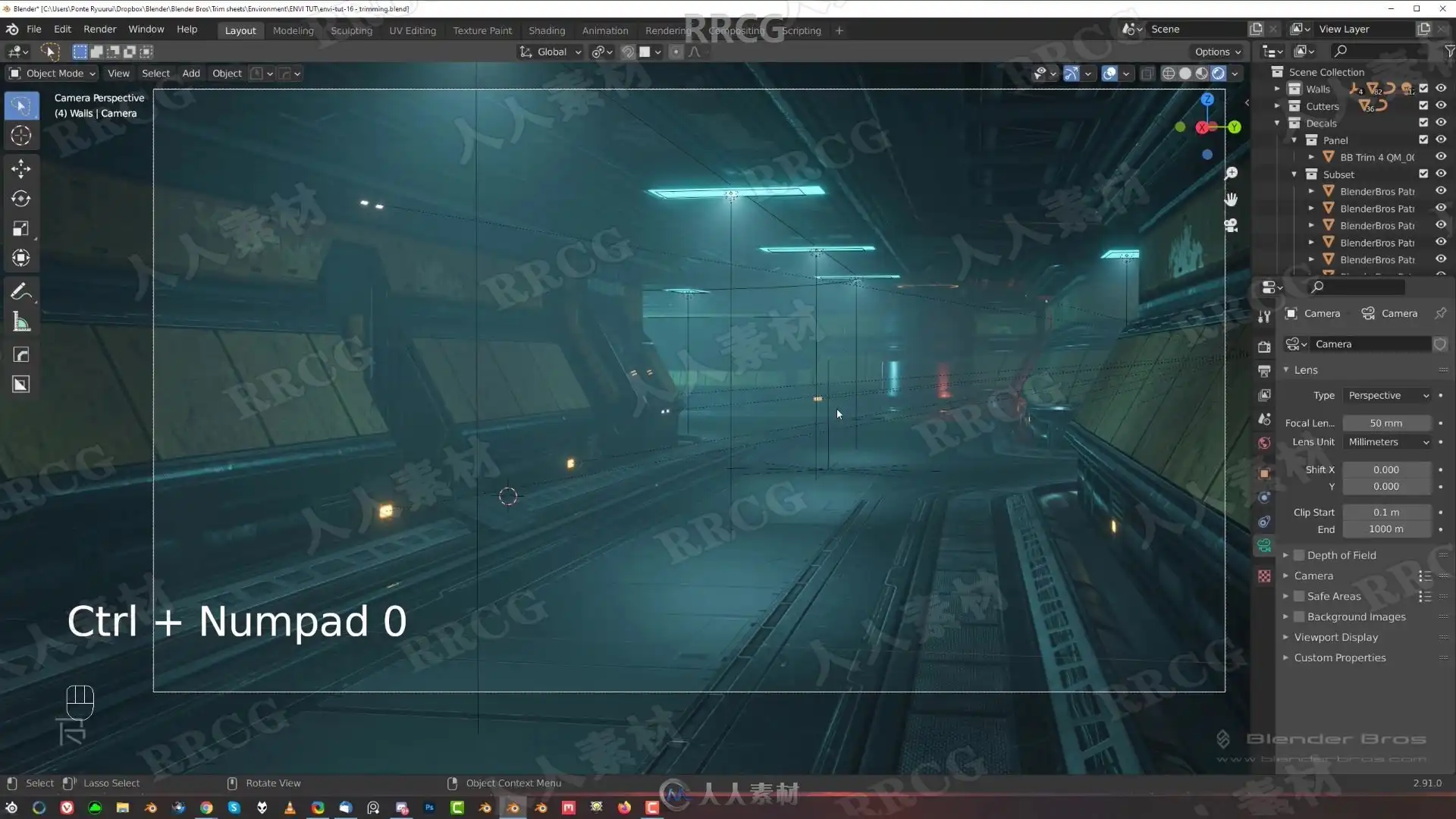Select the Rotate tool in the toolbar
Viewport: 1456px width, 819px height.
(x=20, y=199)
